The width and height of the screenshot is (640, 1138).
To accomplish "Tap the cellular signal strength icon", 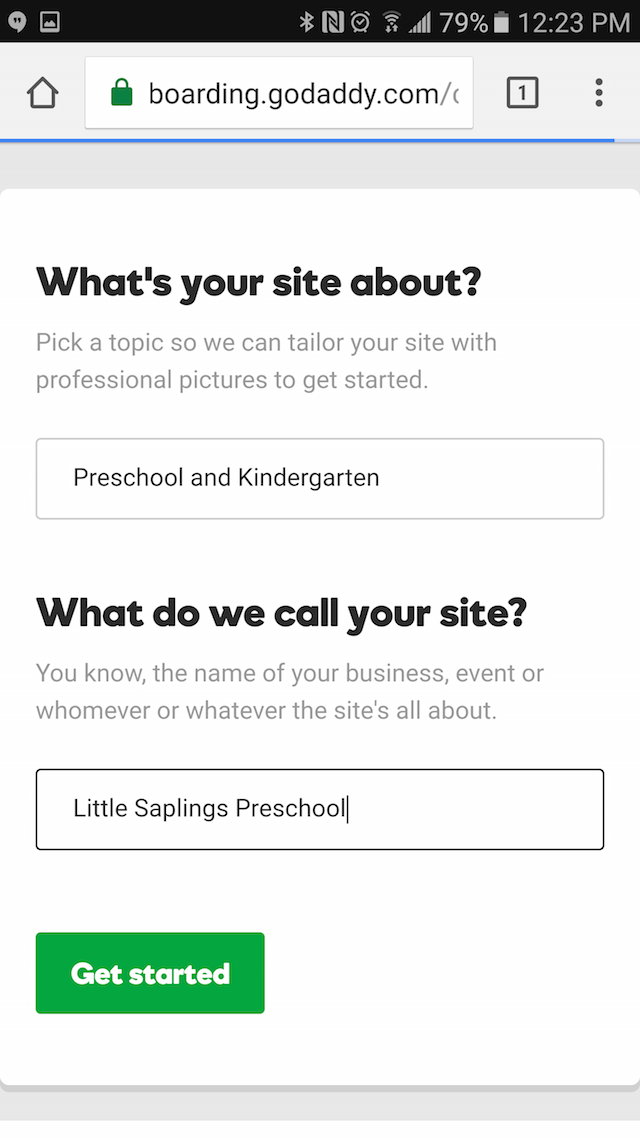I will pyautogui.click(x=420, y=22).
